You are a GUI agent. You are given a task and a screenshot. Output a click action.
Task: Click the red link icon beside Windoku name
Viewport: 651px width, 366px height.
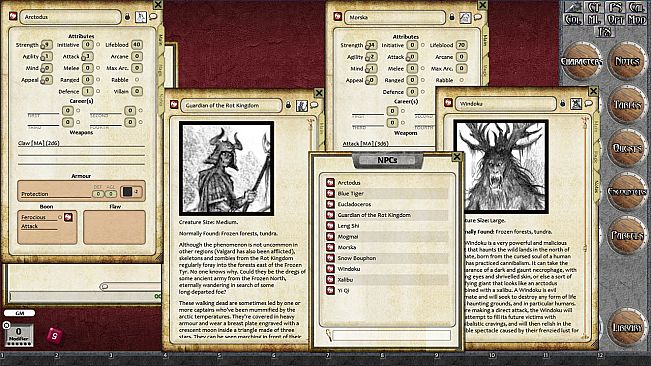(448, 102)
